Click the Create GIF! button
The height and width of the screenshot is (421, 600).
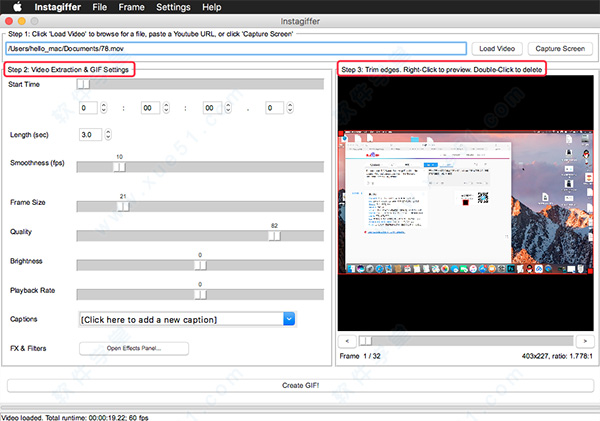coord(300,385)
